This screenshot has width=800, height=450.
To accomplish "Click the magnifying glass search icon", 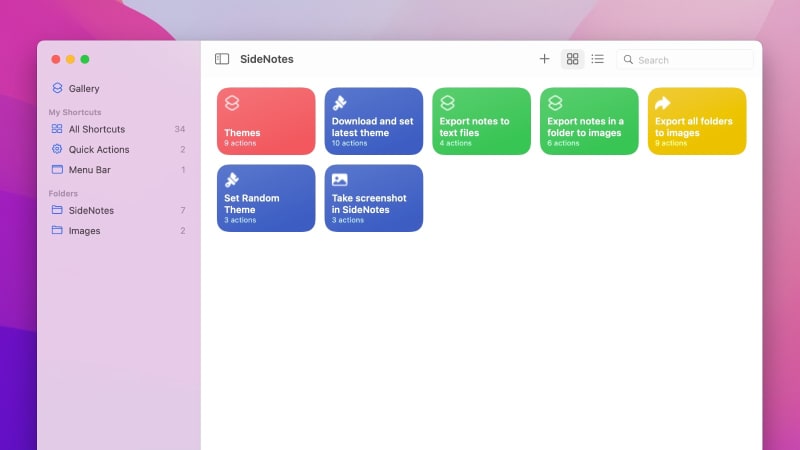I will (628, 60).
